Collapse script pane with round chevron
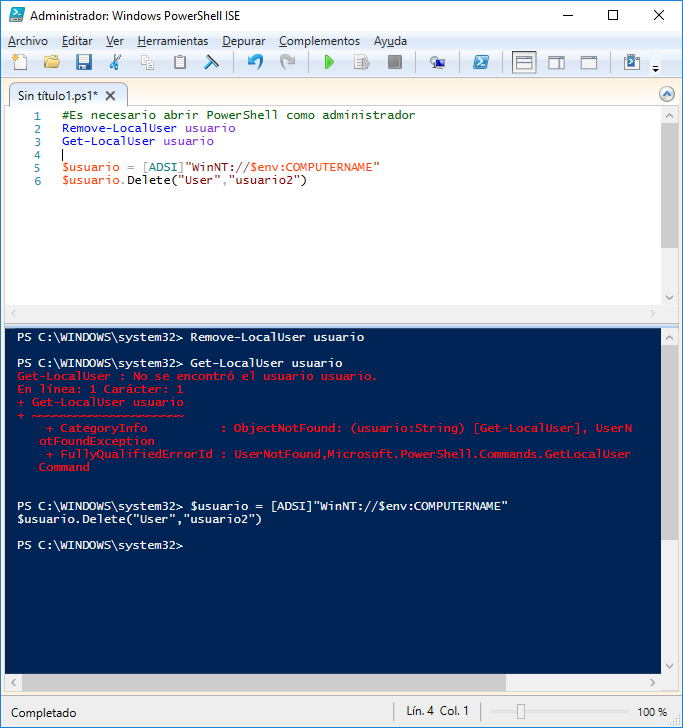This screenshot has width=683, height=728. pos(667,94)
